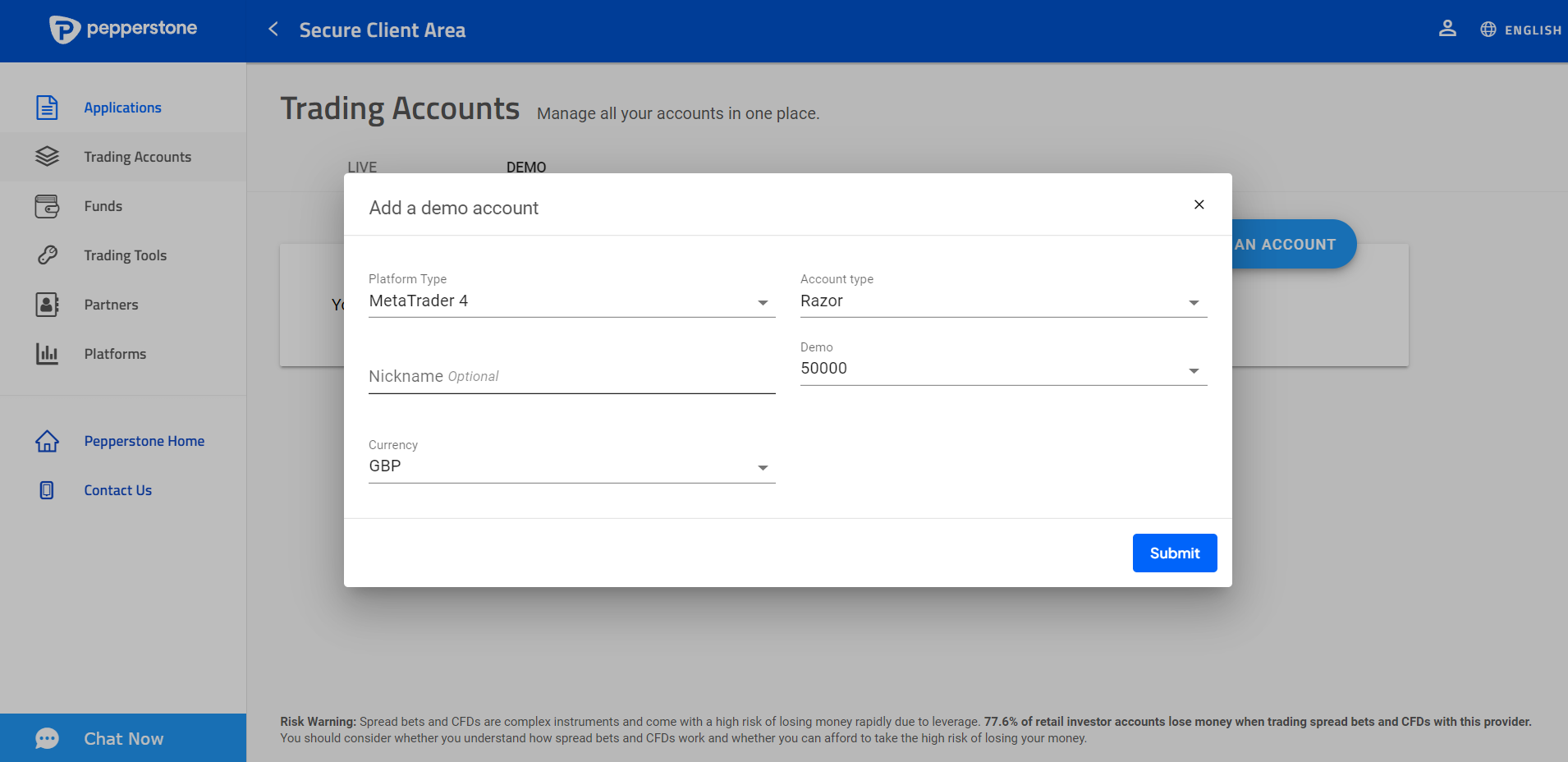The image size is (1568, 762).
Task: Click the Pepperstone logo
Action: point(123,30)
